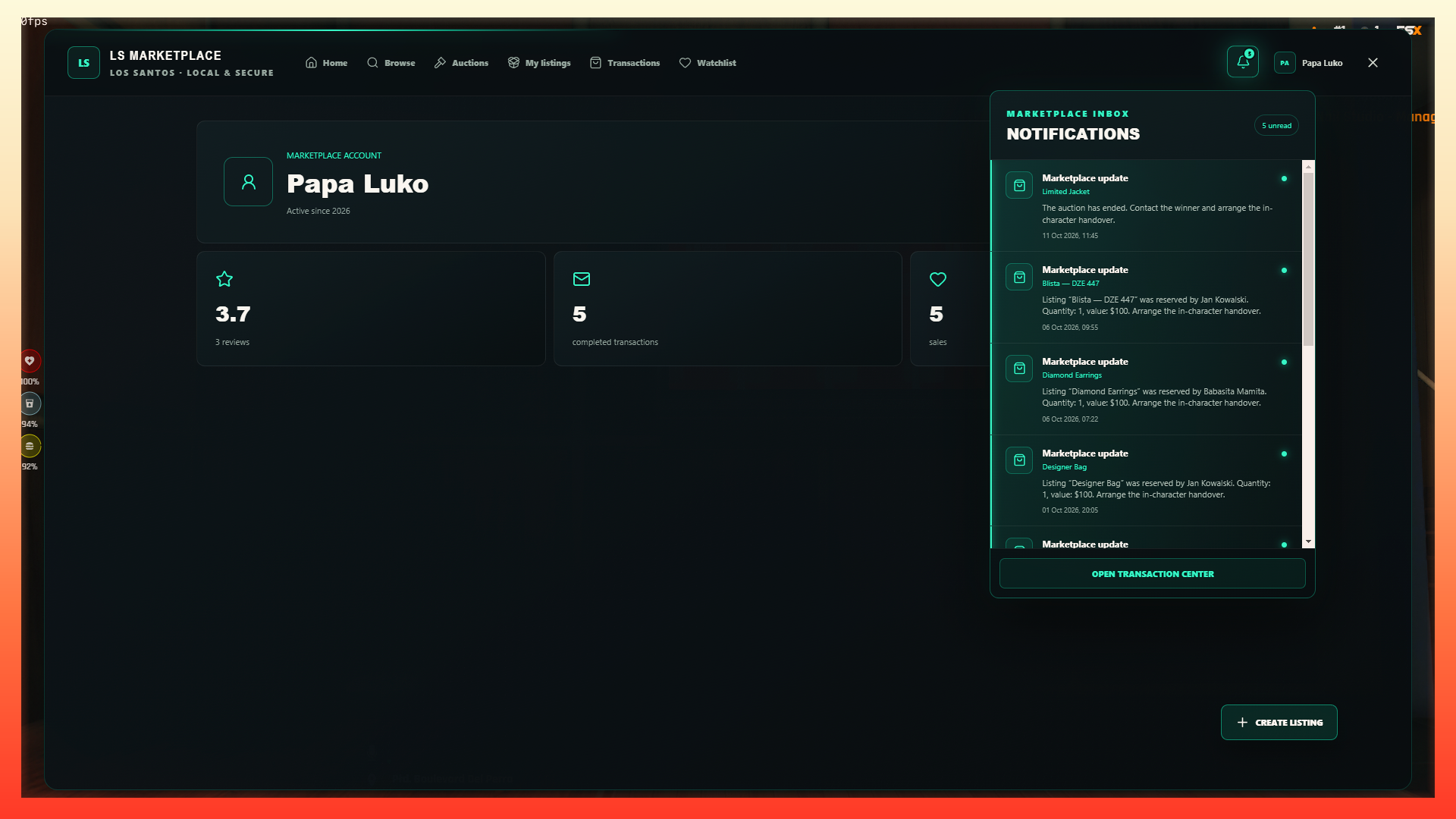Click the 5 unread badge
This screenshot has width=1456, height=819.
1276,126
